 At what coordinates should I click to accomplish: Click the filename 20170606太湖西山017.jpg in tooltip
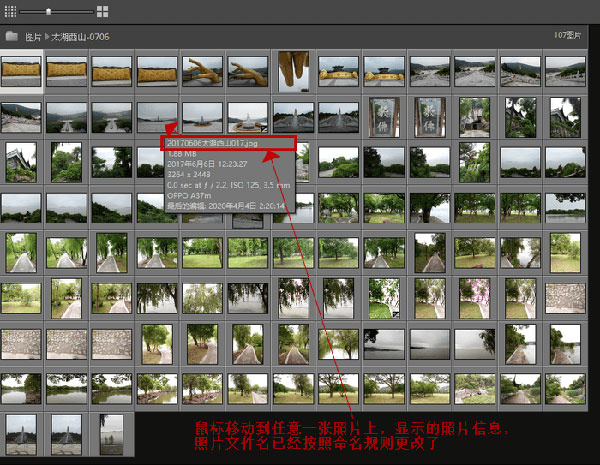point(212,143)
